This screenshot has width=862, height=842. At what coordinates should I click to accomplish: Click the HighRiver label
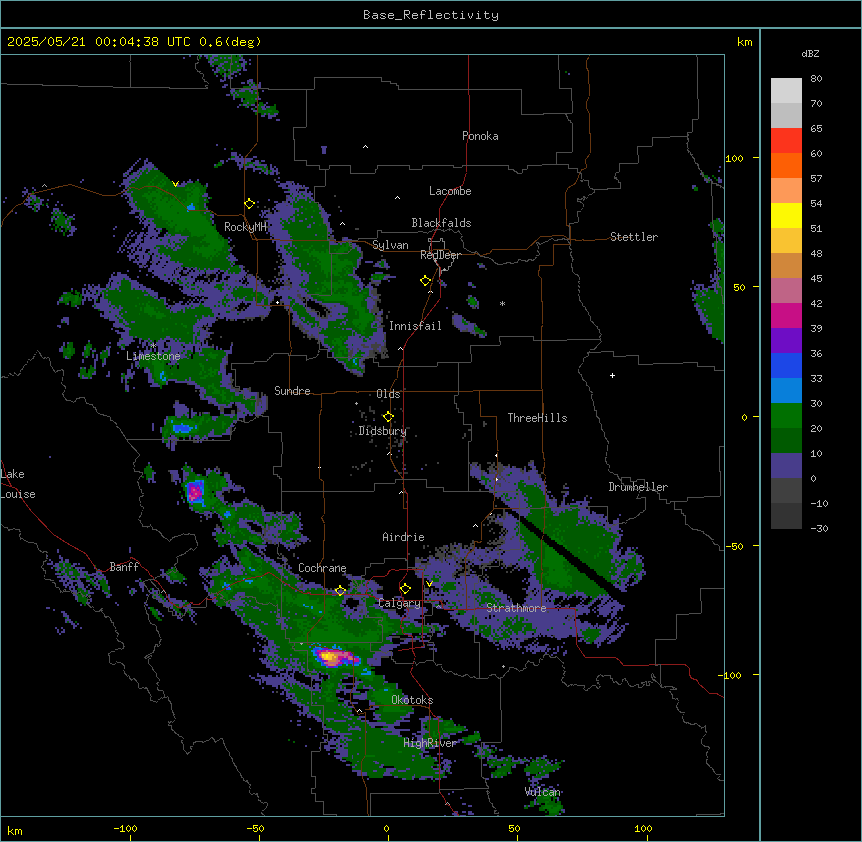[430, 743]
